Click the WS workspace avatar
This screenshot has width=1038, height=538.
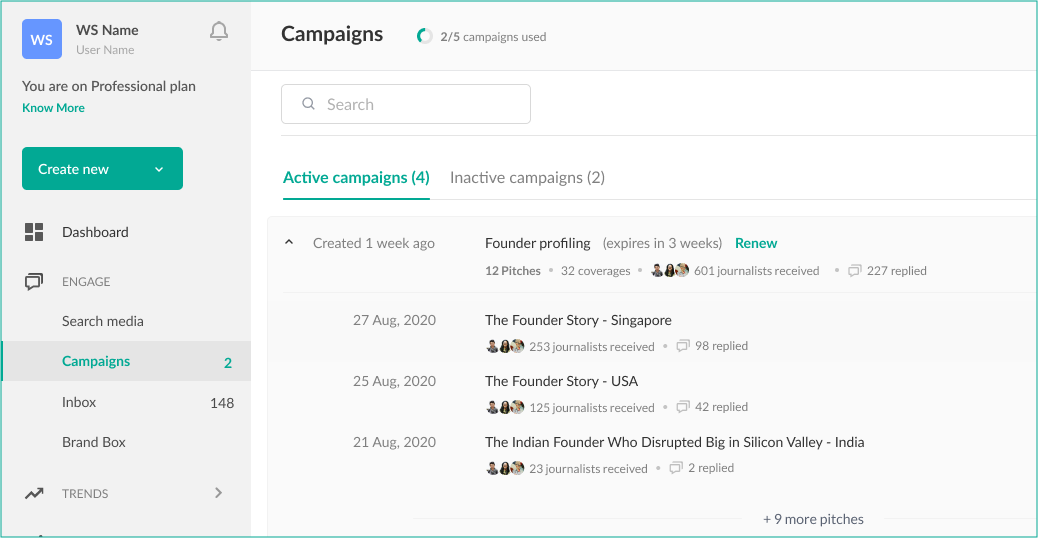[42, 39]
